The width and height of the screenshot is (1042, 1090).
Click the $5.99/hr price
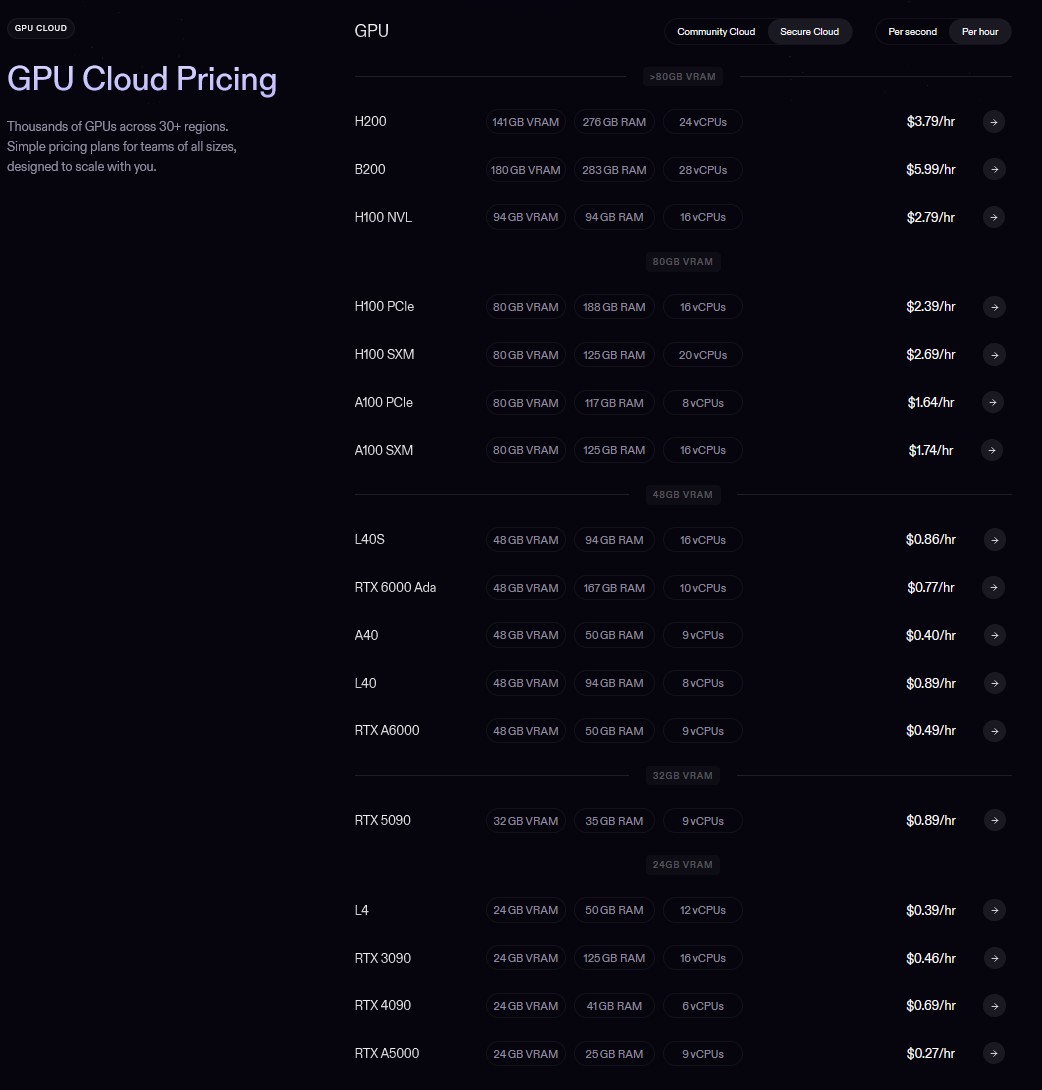click(930, 170)
